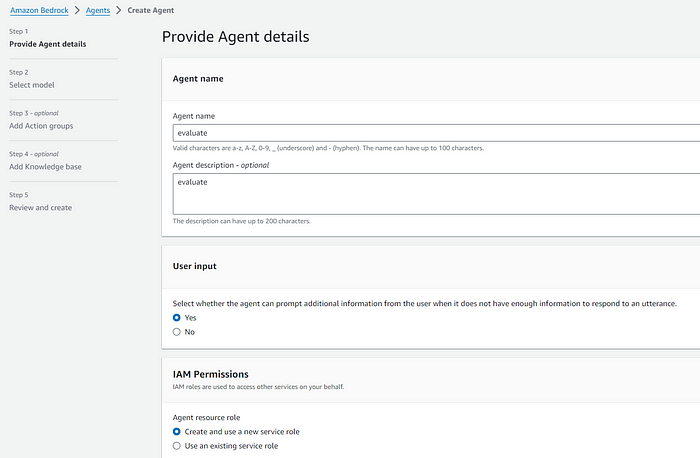700x458 pixels.
Task: Choose Use an existing service role
Action: click(177, 446)
